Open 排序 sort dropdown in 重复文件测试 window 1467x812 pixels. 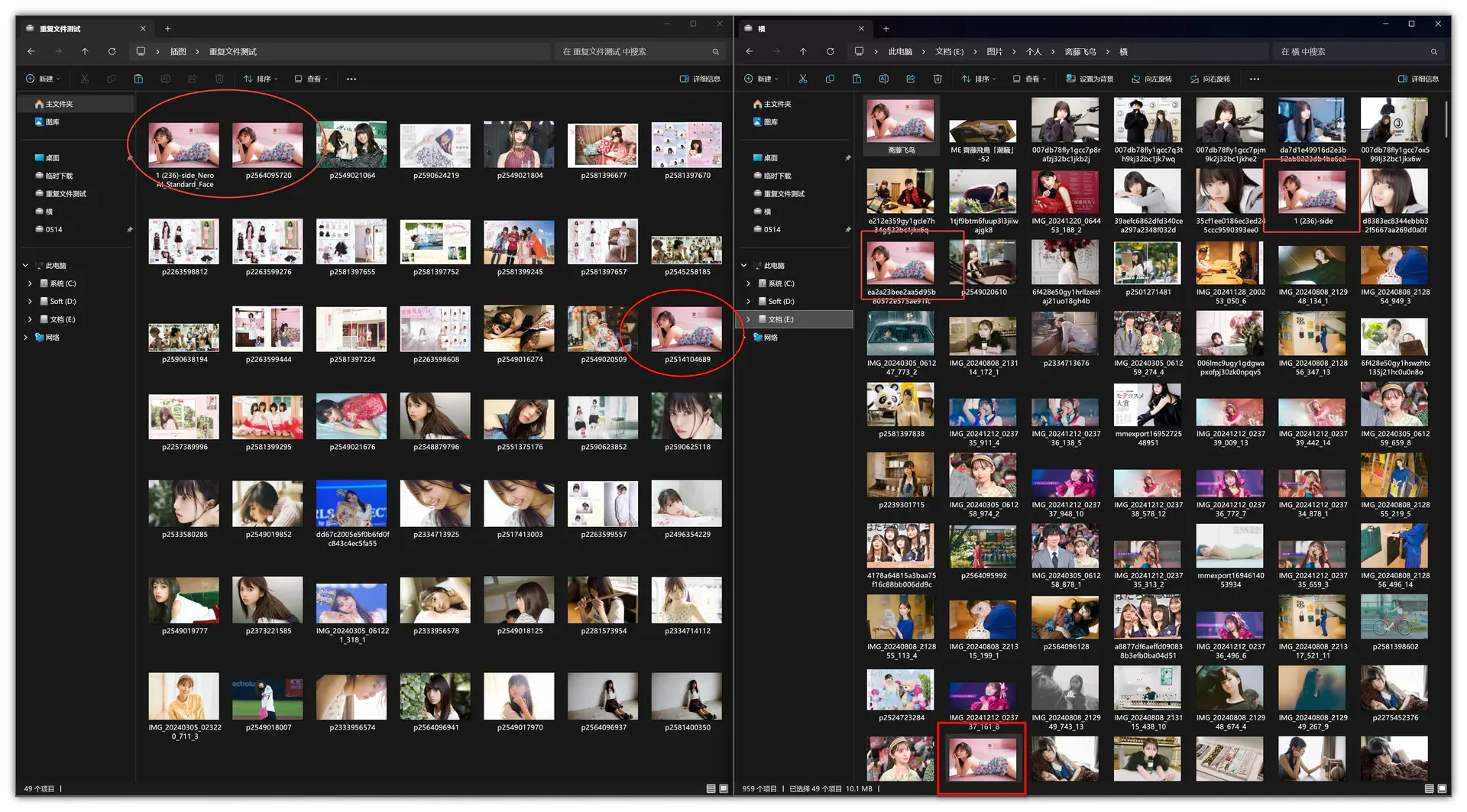[261, 79]
